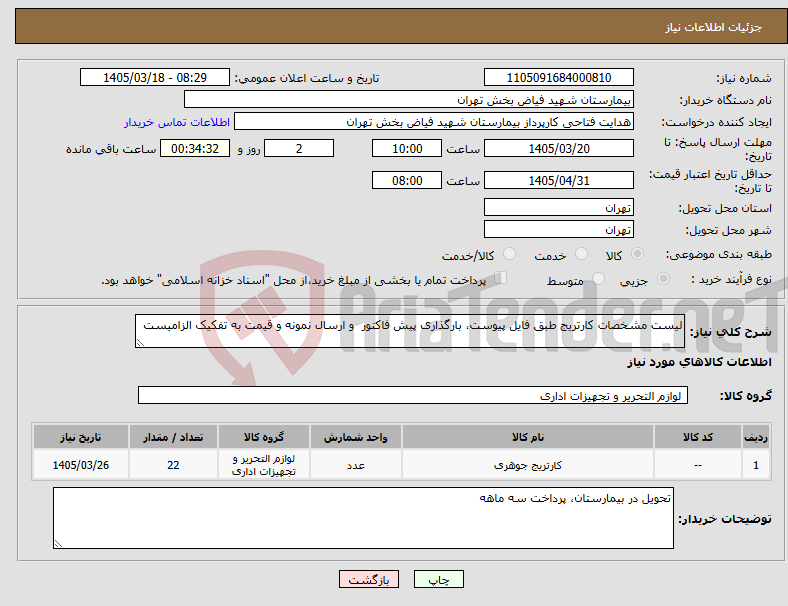Image resolution: width=788 pixels, height=606 pixels.
Task: Click the ردیف column header
Action: [x=755, y=437]
